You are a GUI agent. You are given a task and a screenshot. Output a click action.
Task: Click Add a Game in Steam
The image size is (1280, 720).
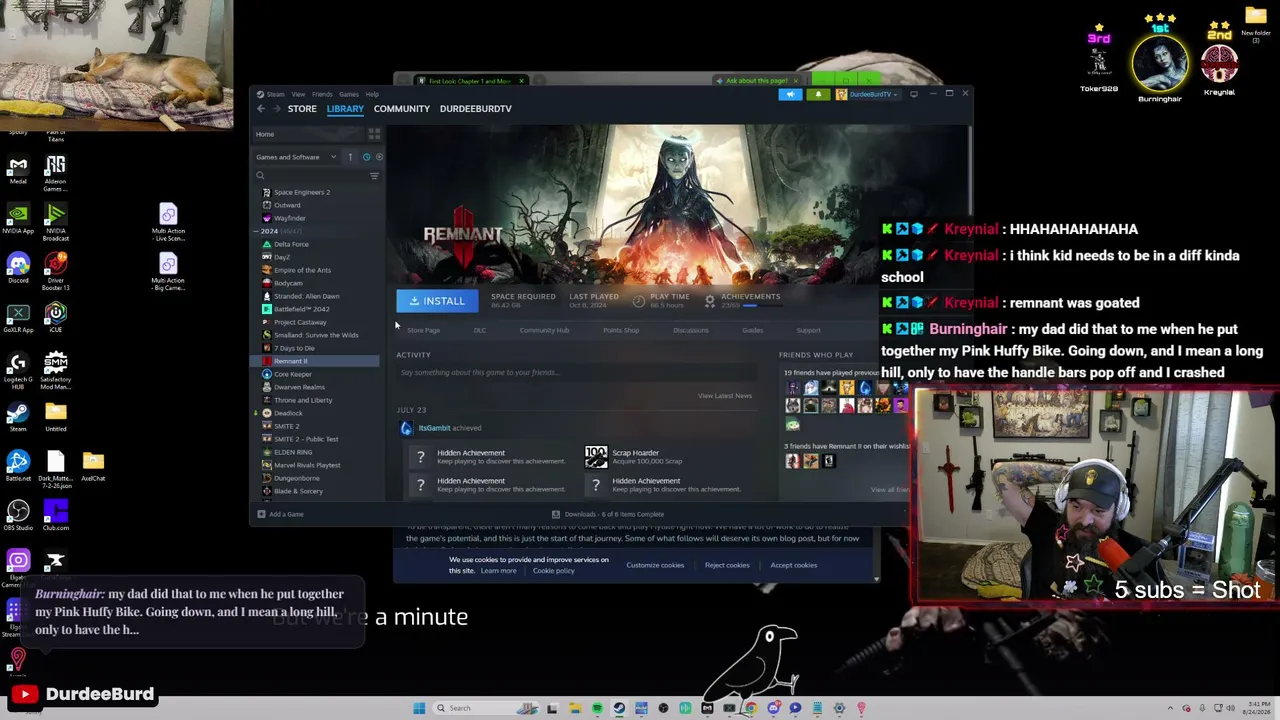(280, 514)
